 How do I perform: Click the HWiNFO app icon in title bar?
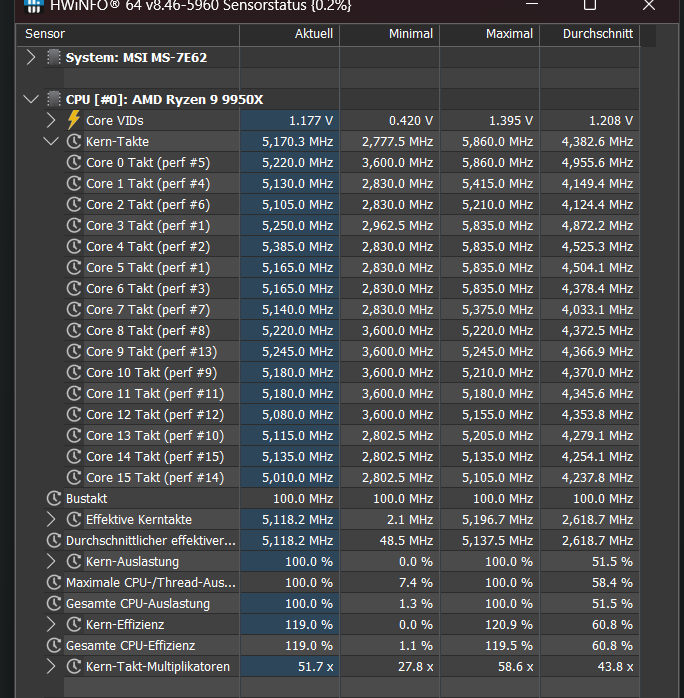click(33, 6)
